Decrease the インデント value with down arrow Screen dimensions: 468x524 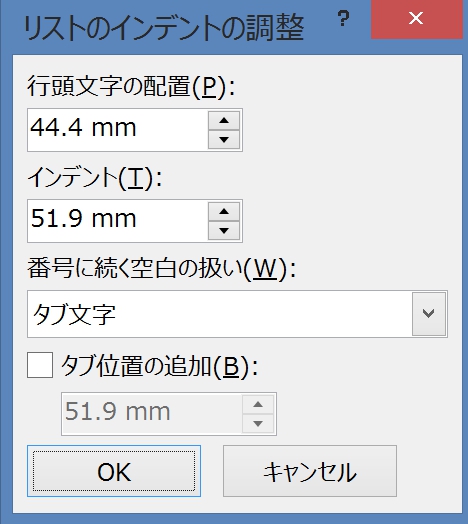pos(224,231)
